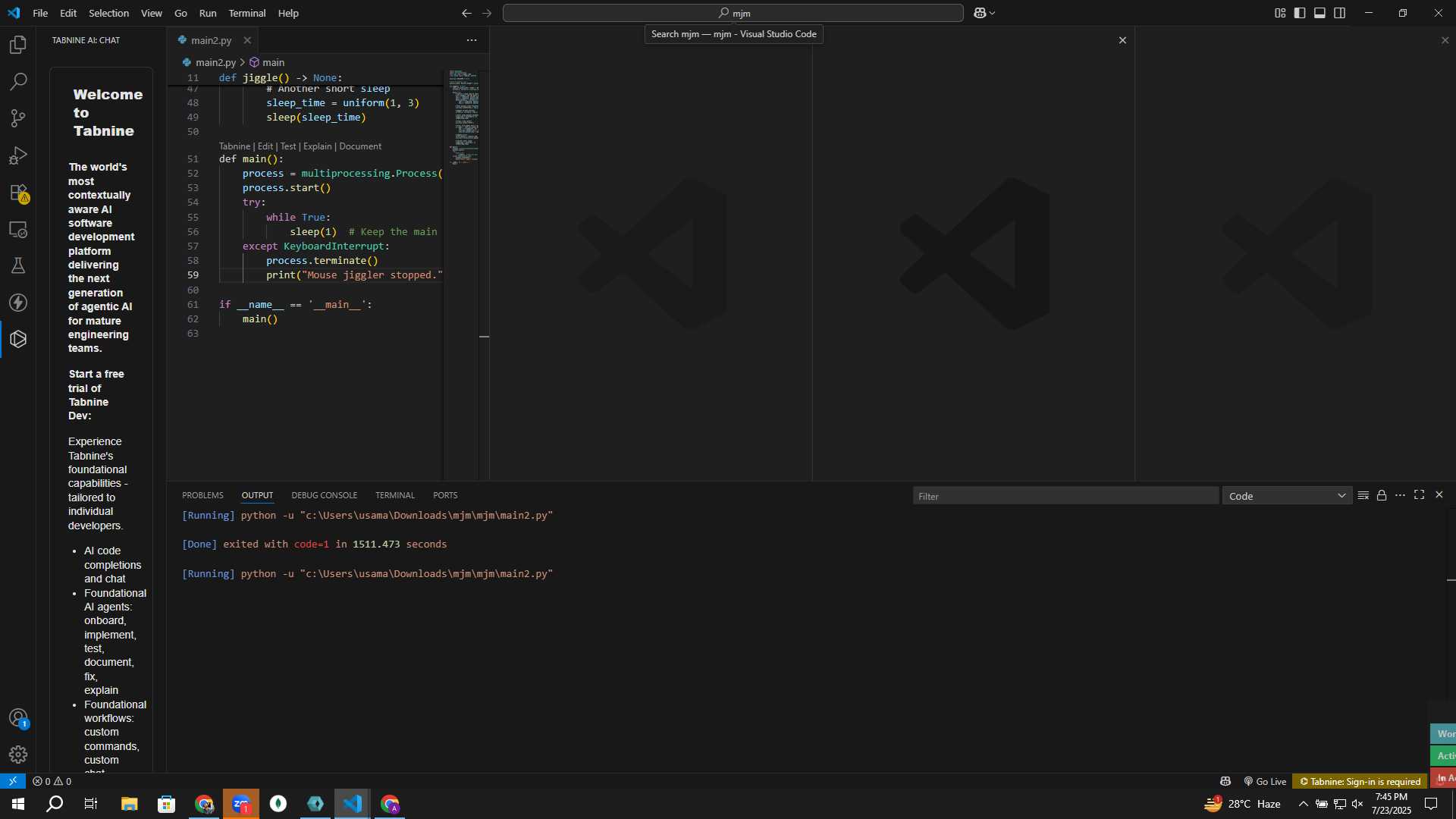Image resolution: width=1456 pixels, height=819 pixels.
Task: Click Tabnine sign-in required status item
Action: coord(1360,781)
